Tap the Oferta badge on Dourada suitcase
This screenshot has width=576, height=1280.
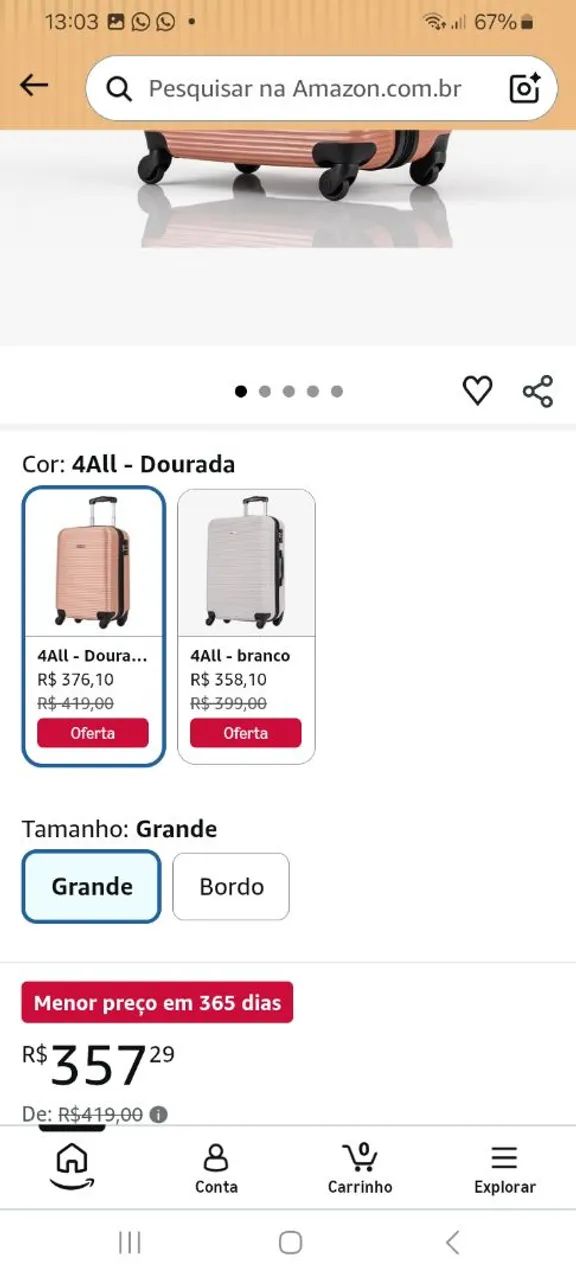(93, 733)
